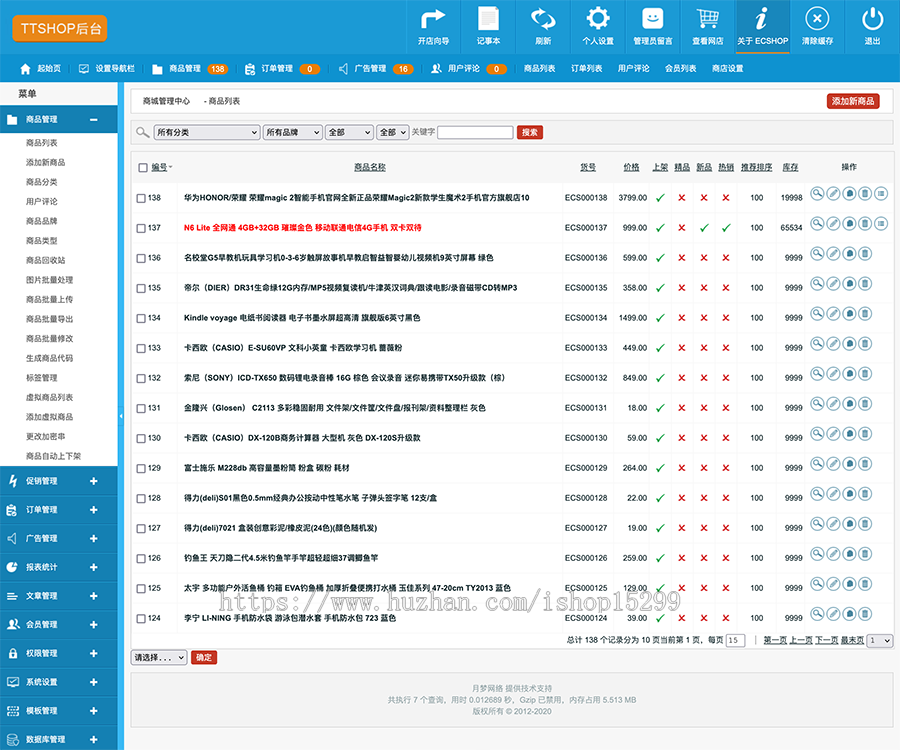
Task: Open 会员列表 in top navigation
Action: coord(681,68)
